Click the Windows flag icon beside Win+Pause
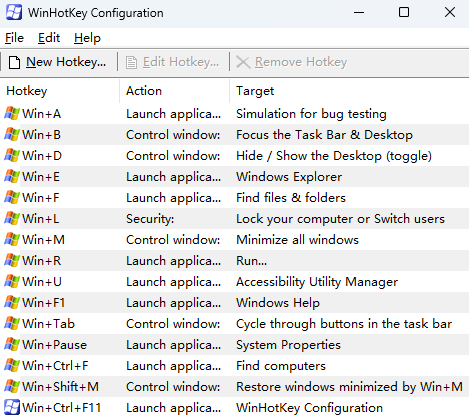 pyautogui.click(x=12, y=345)
